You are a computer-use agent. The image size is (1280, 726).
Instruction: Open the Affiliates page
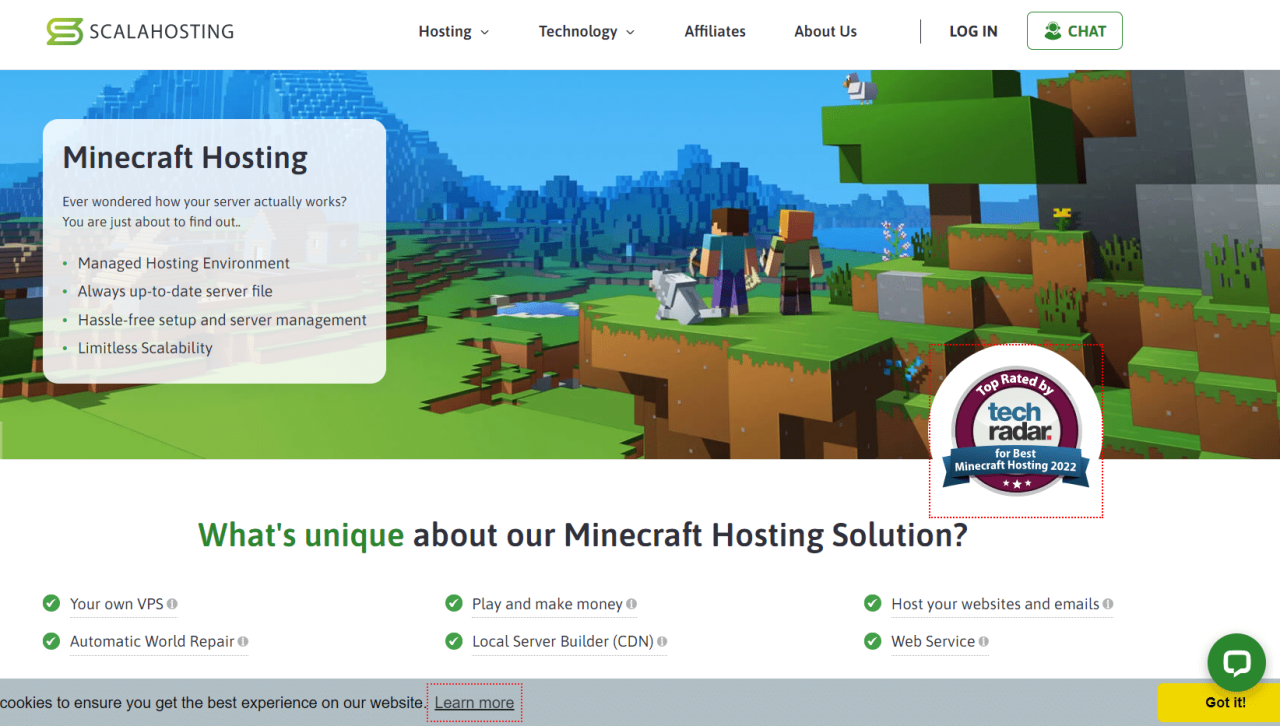click(715, 31)
